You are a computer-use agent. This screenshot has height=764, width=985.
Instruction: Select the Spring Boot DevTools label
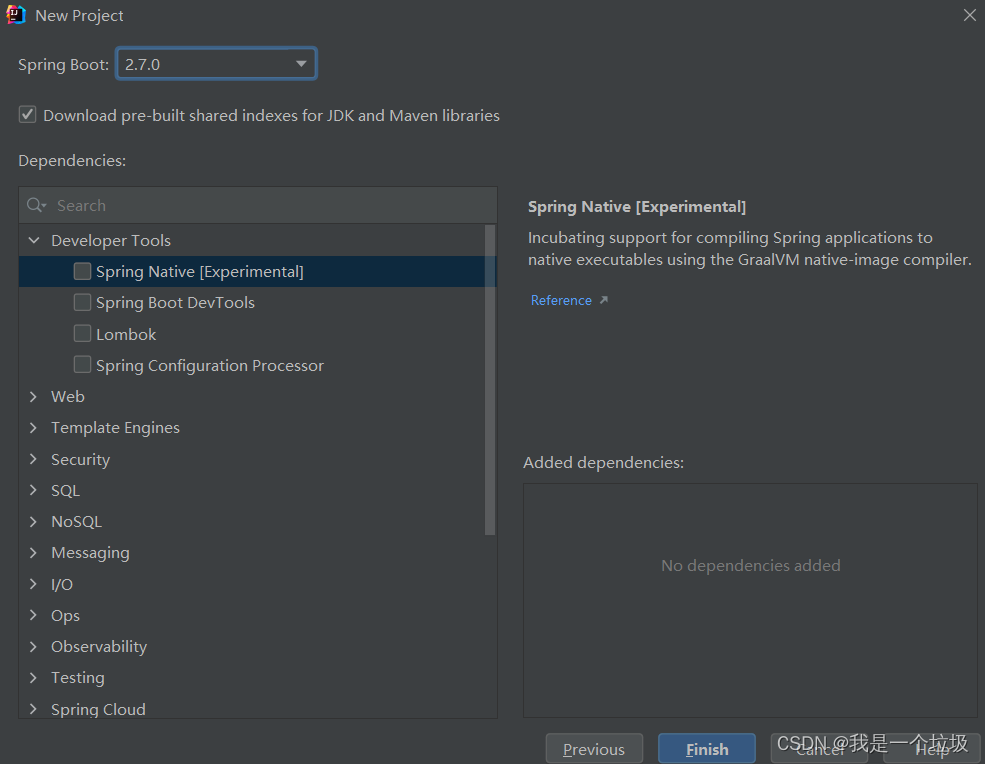tap(175, 303)
